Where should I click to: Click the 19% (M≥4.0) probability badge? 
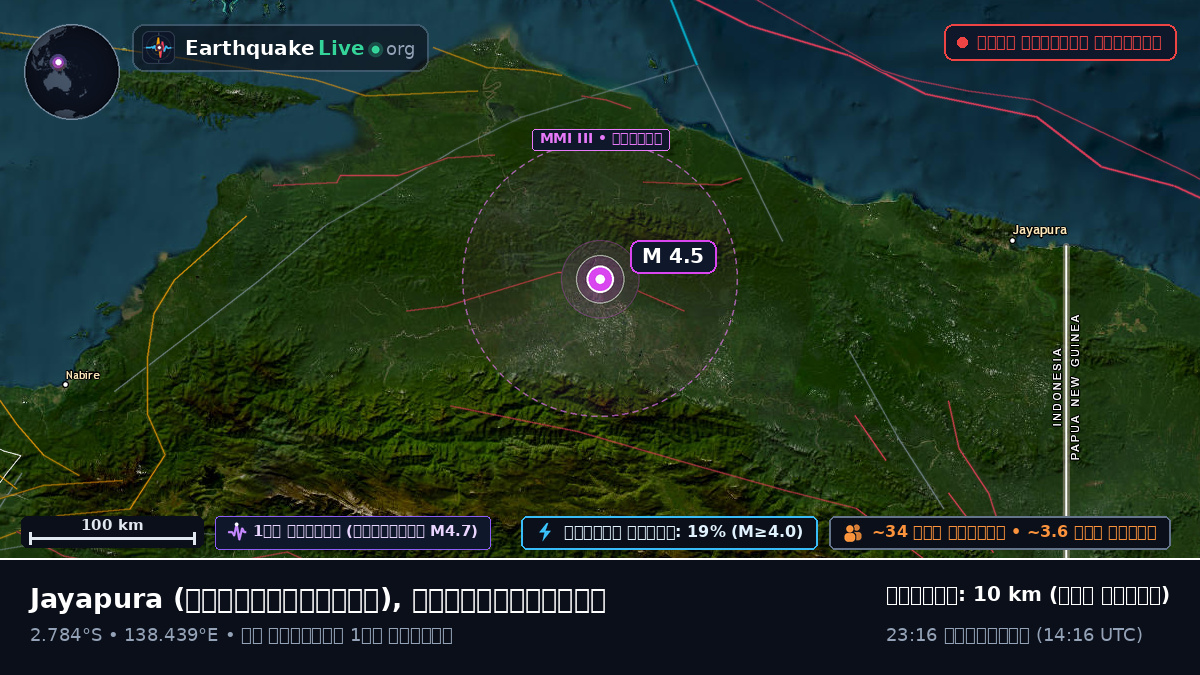point(669,532)
